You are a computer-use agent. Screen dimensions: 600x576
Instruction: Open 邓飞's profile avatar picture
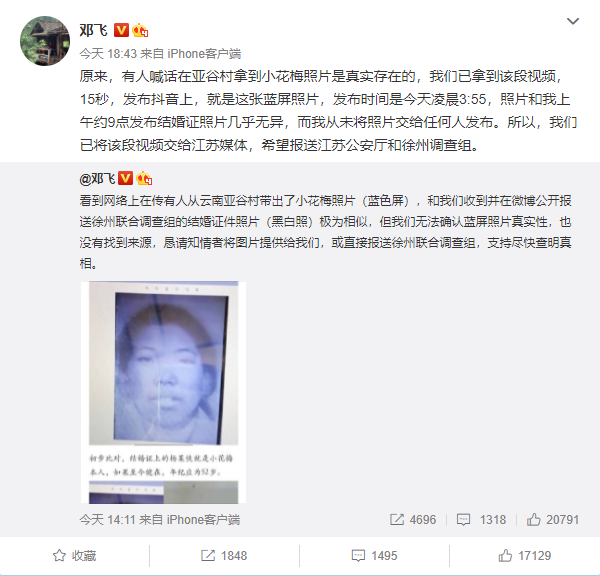(x=45, y=41)
